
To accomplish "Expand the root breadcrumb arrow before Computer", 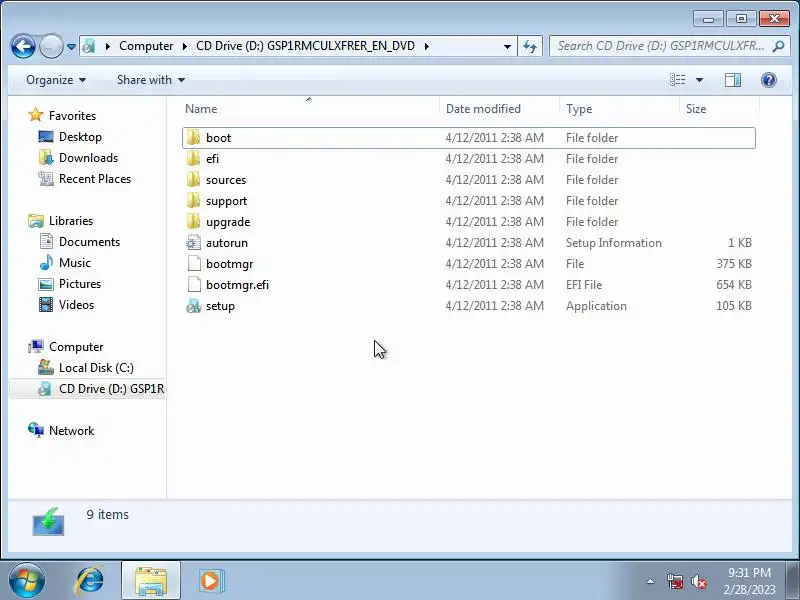I will tap(107, 46).
